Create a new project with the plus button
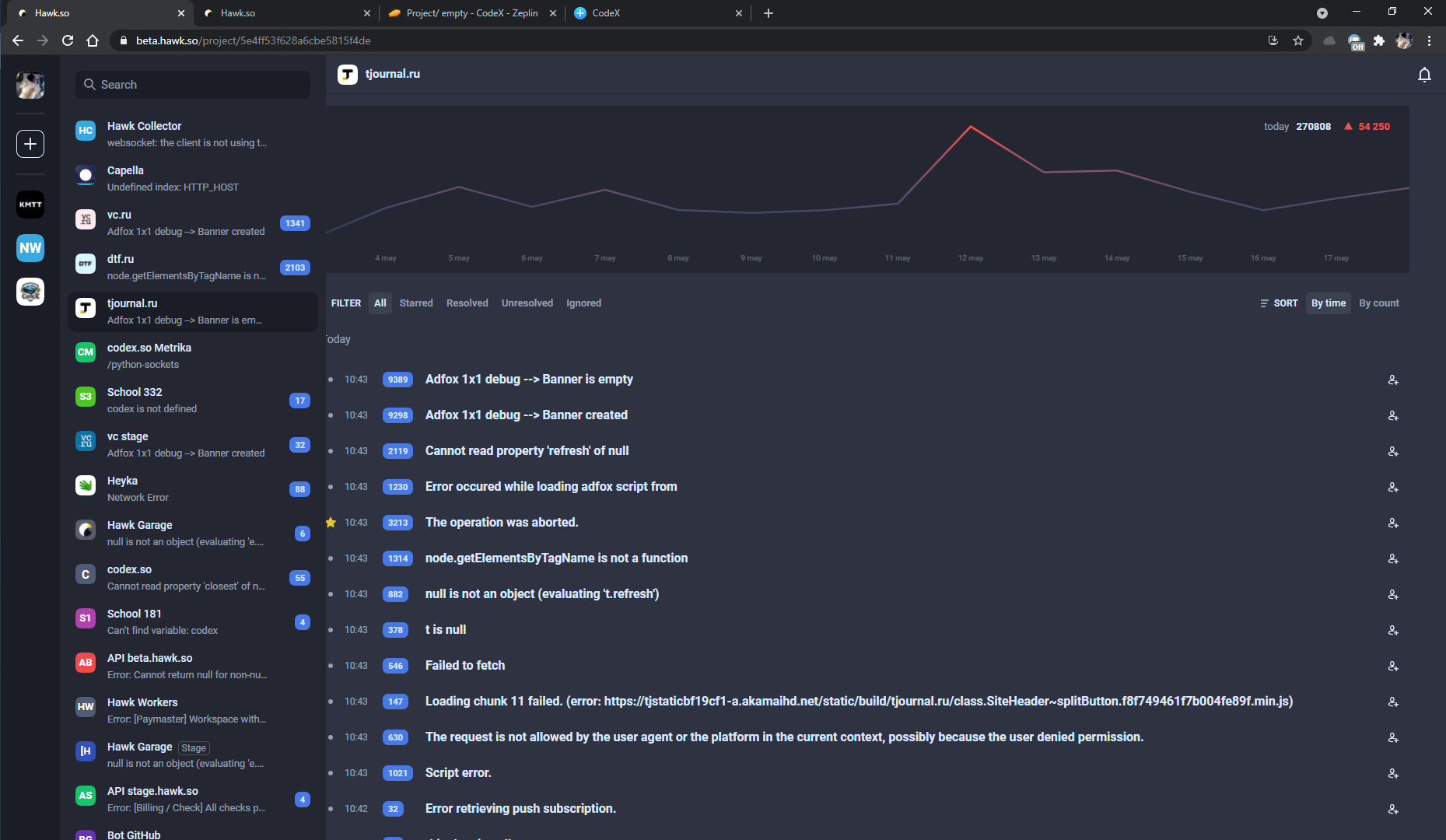1446x840 pixels. click(30, 143)
